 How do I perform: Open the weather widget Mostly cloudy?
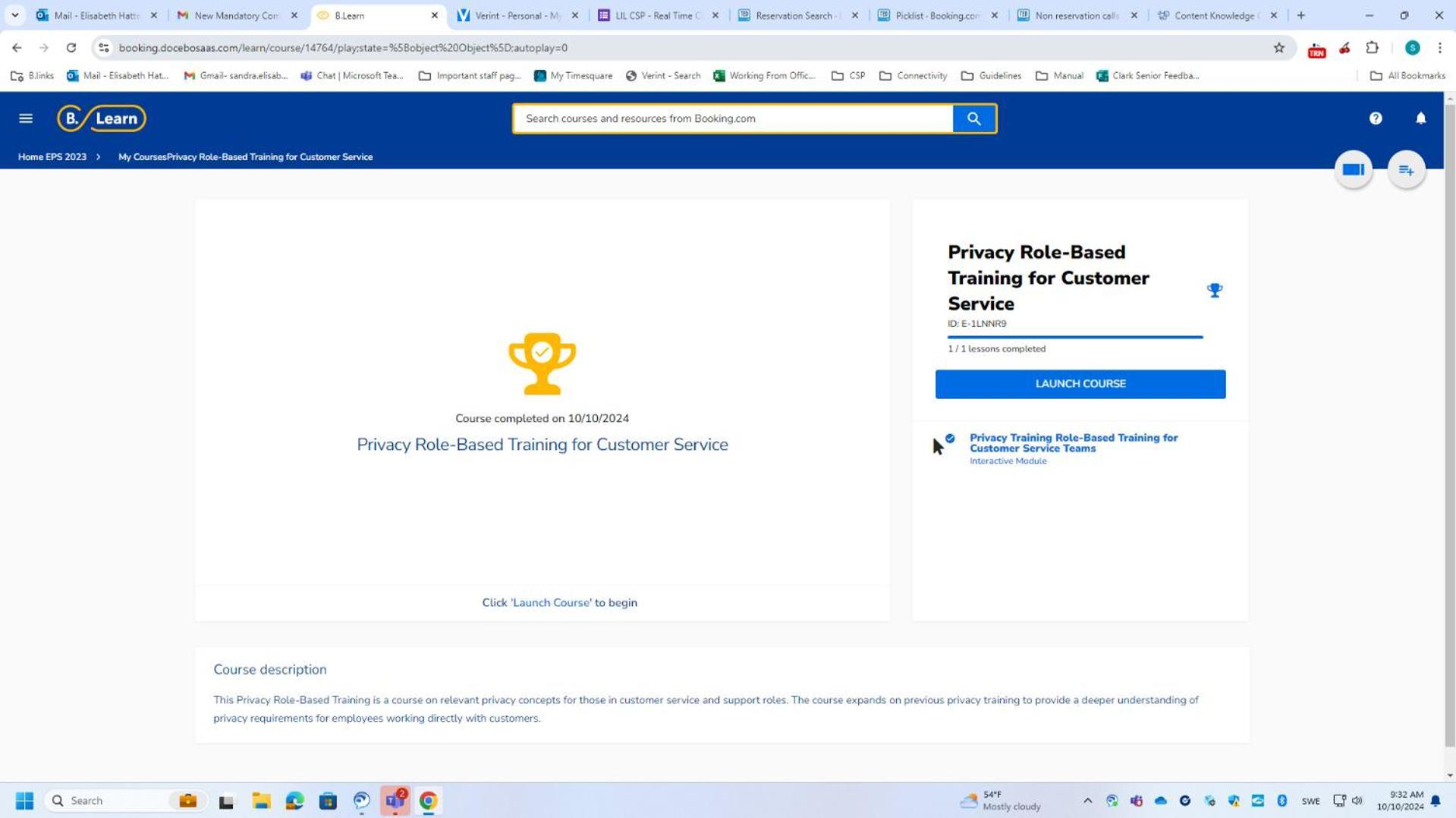[x=1000, y=801]
